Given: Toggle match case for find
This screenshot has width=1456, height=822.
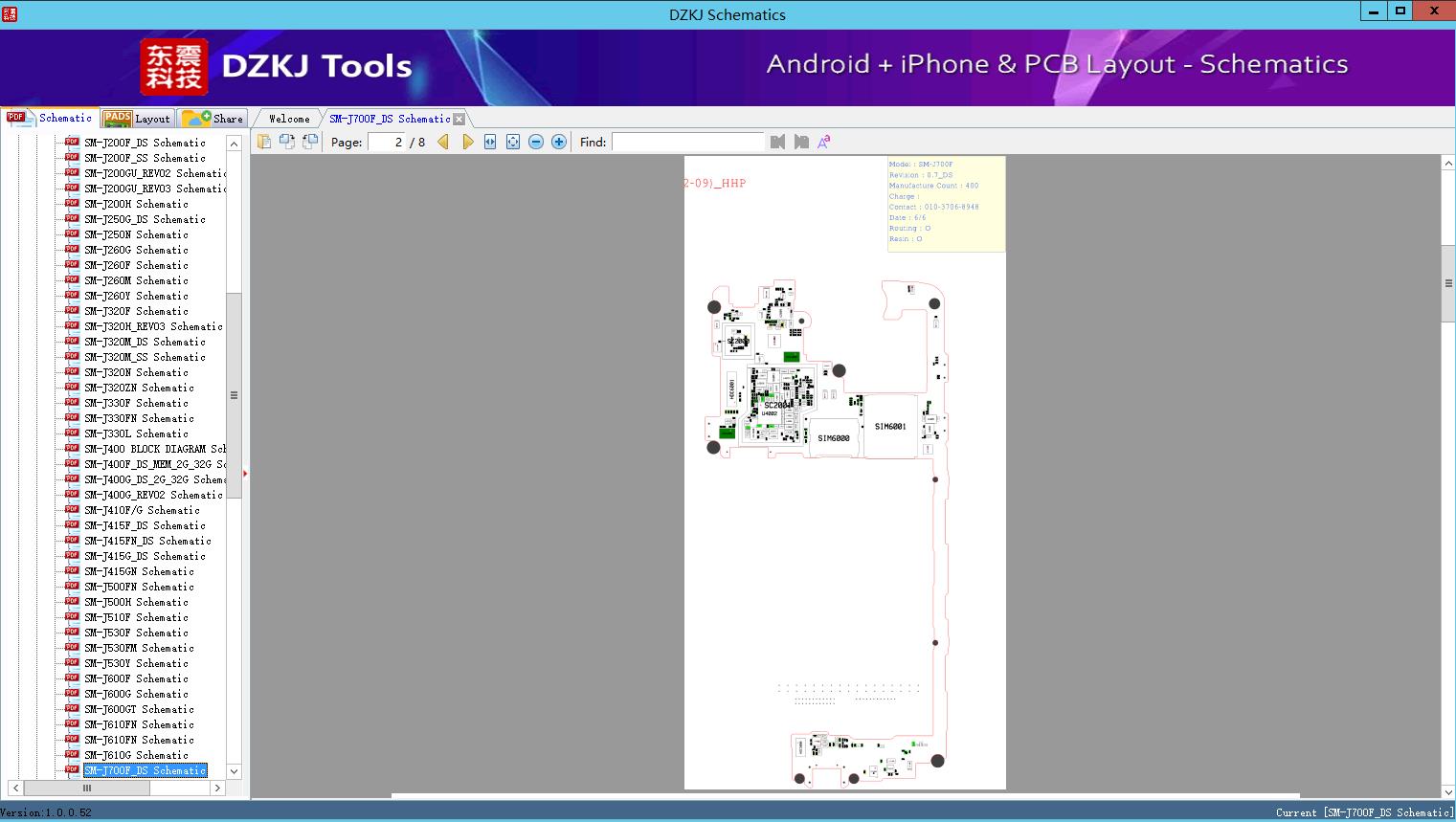Looking at the screenshot, I should tap(823, 142).
